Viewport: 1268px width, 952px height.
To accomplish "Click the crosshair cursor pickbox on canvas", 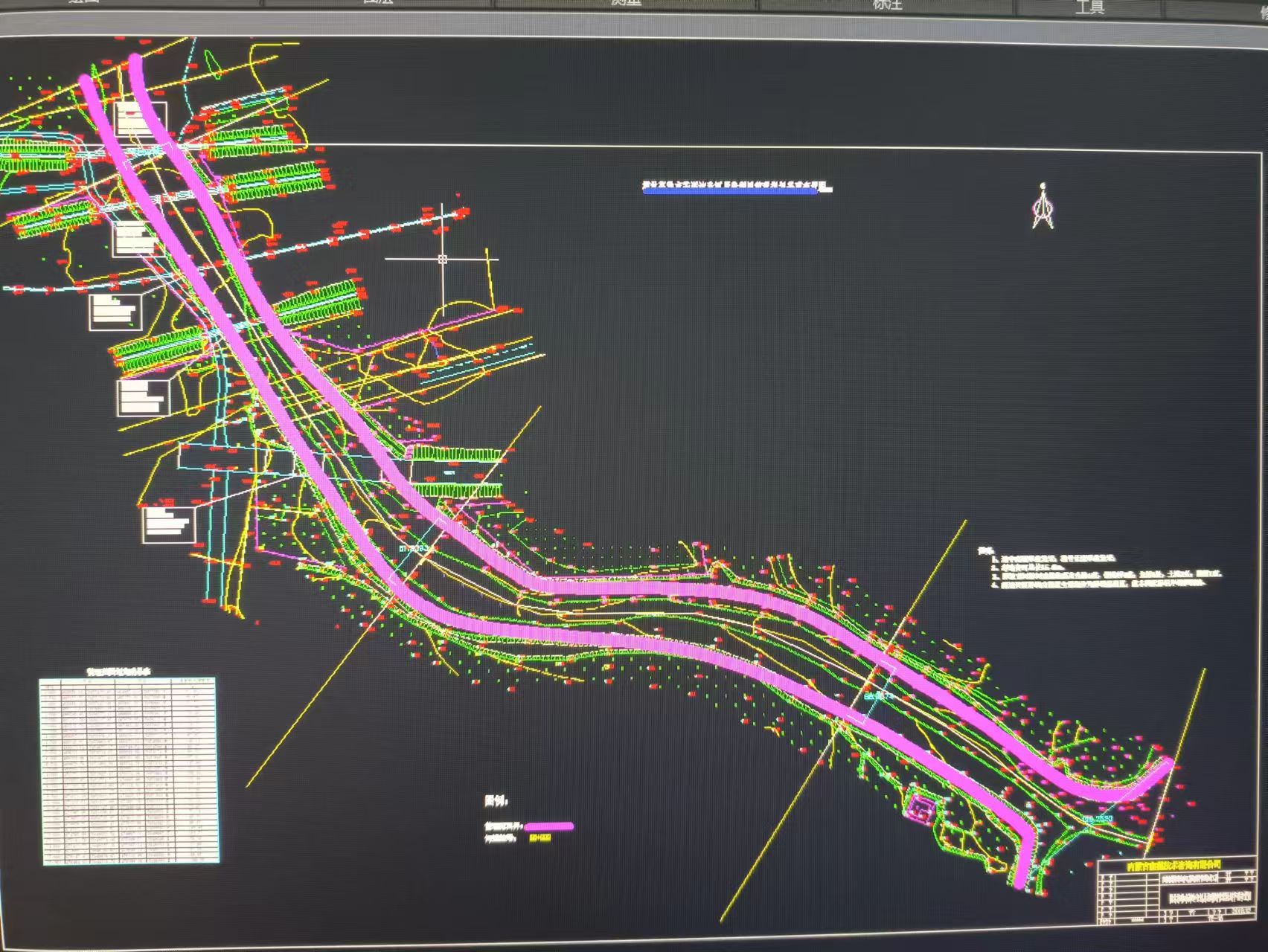I will 443,259.
